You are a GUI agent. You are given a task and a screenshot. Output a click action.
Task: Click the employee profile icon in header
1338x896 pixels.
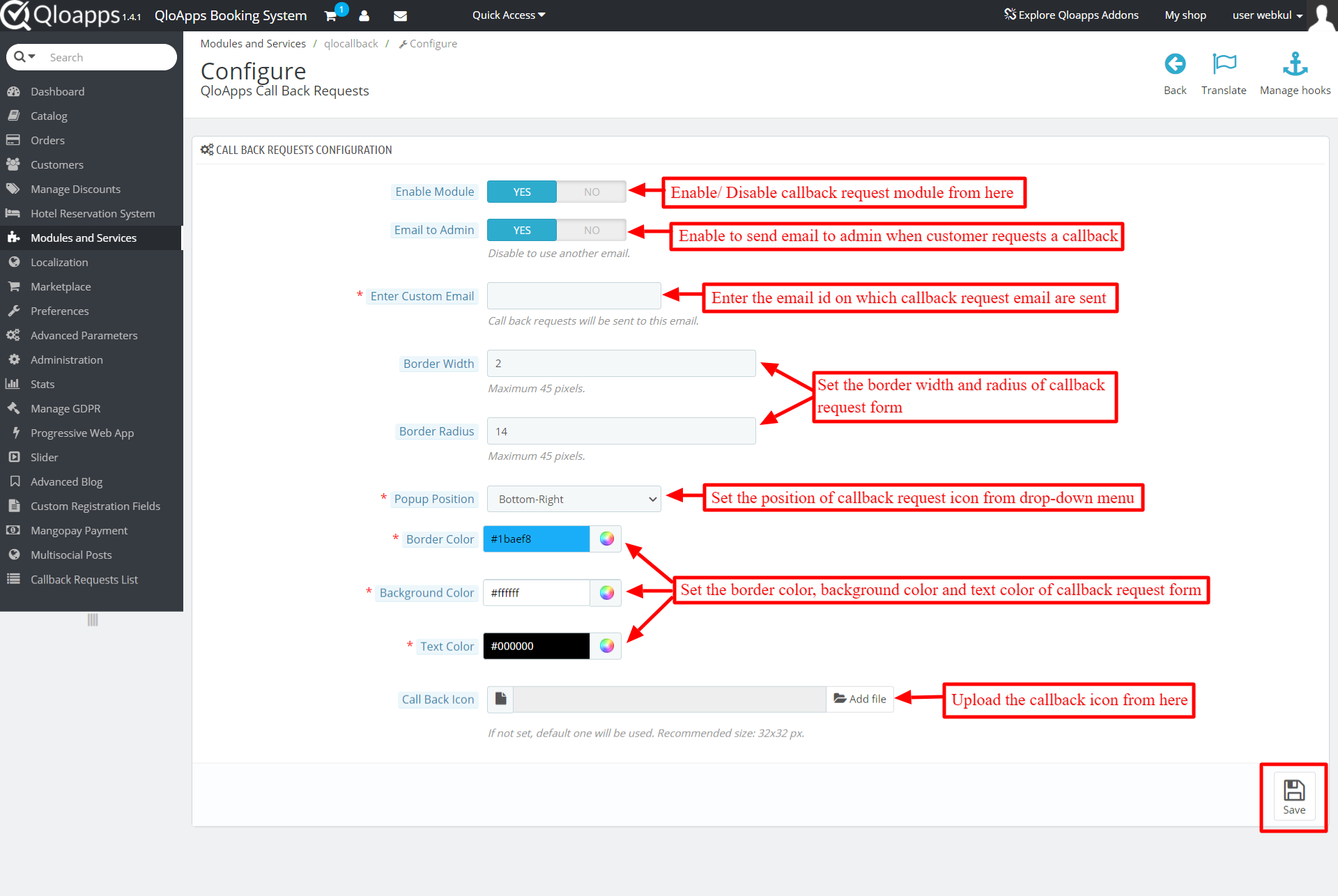click(x=364, y=15)
